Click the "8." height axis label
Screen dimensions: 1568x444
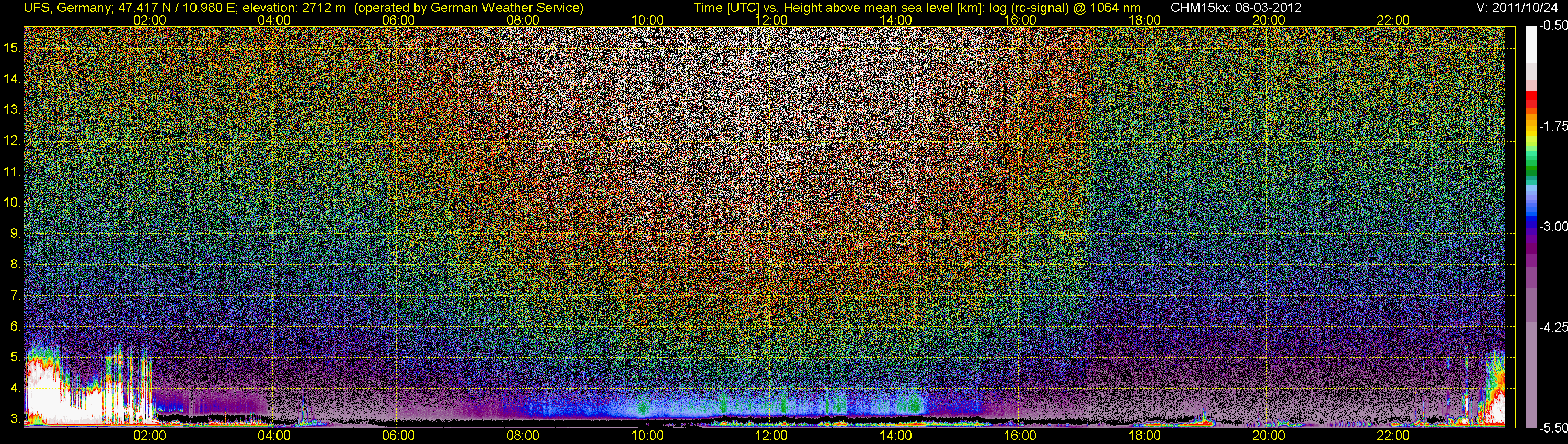[16, 265]
